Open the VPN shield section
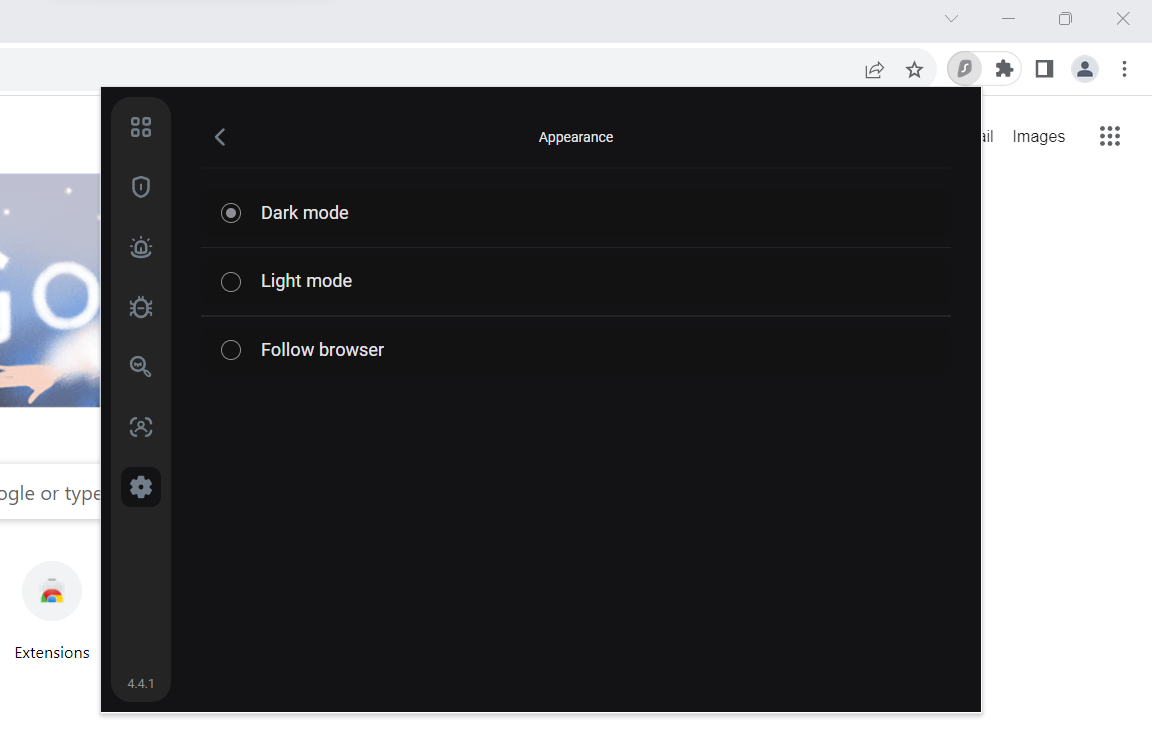 [141, 187]
